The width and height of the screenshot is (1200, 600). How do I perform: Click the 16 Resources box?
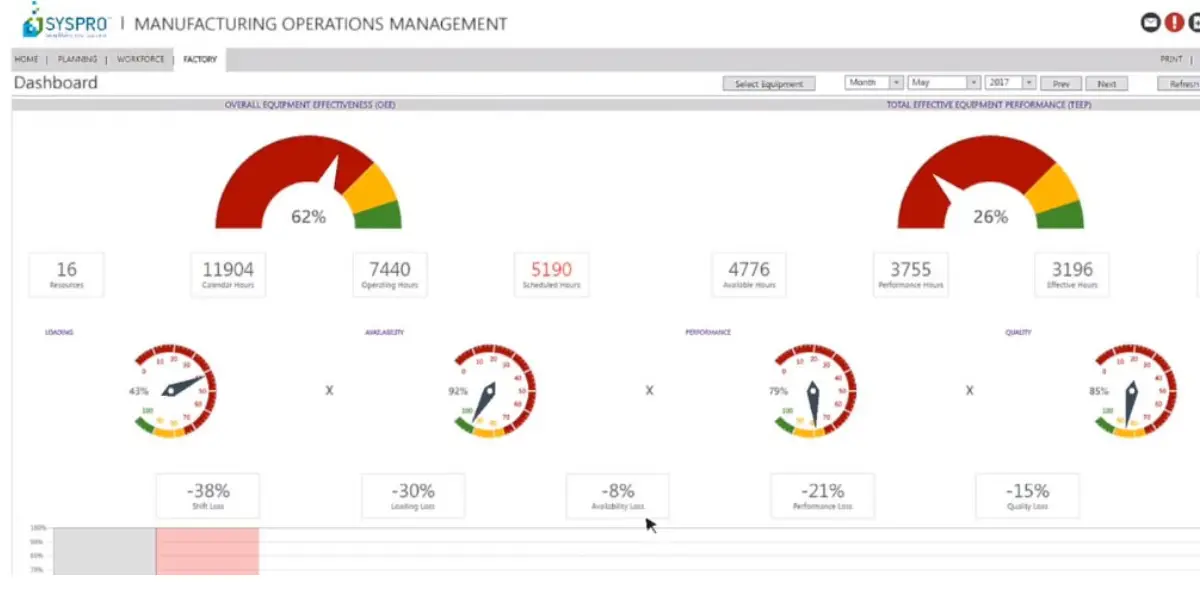(x=67, y=275)
